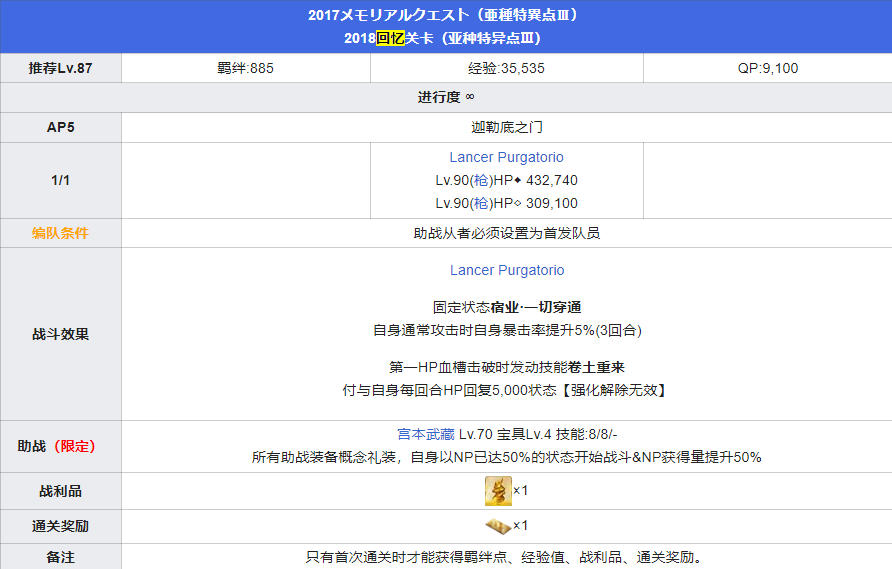Image resolution: width=892 pixels, height=569 pixels.
Task: Open the Lancer Purgatorio link in 1/1 row
Action: (506, 157)
